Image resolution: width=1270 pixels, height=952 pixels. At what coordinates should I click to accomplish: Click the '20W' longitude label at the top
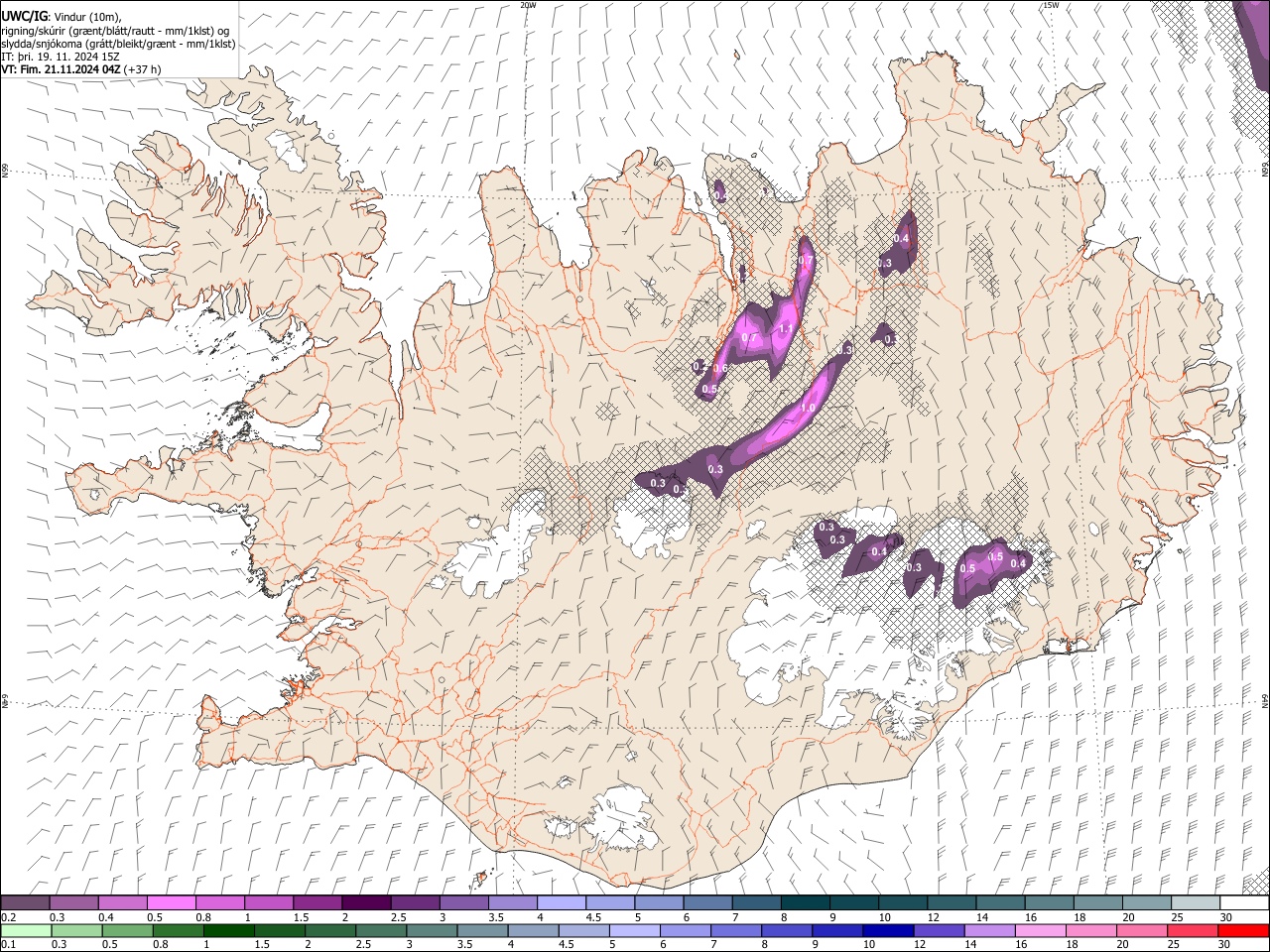click(528, 5)
